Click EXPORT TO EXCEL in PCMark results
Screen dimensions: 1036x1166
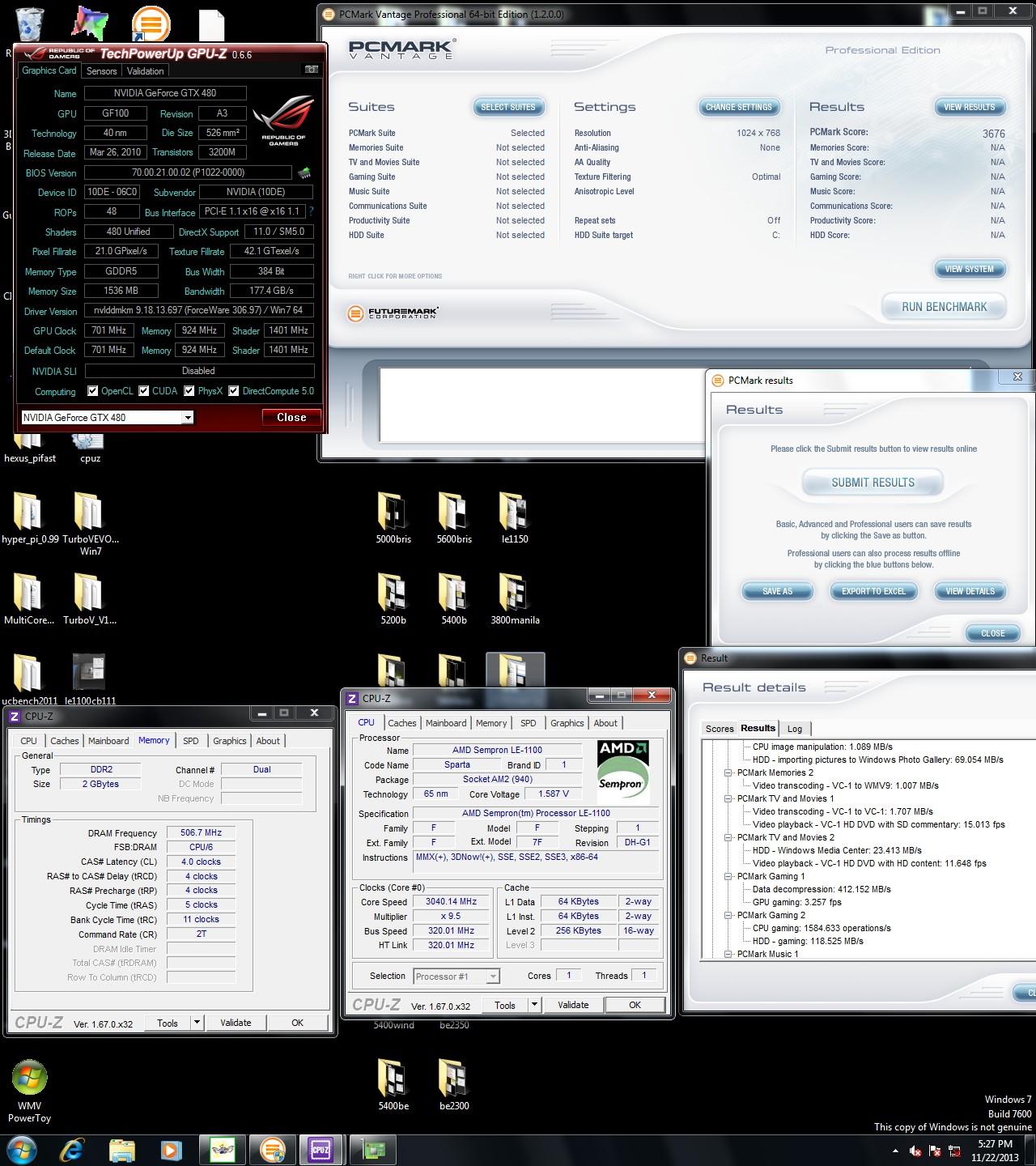tap(874, 591)
